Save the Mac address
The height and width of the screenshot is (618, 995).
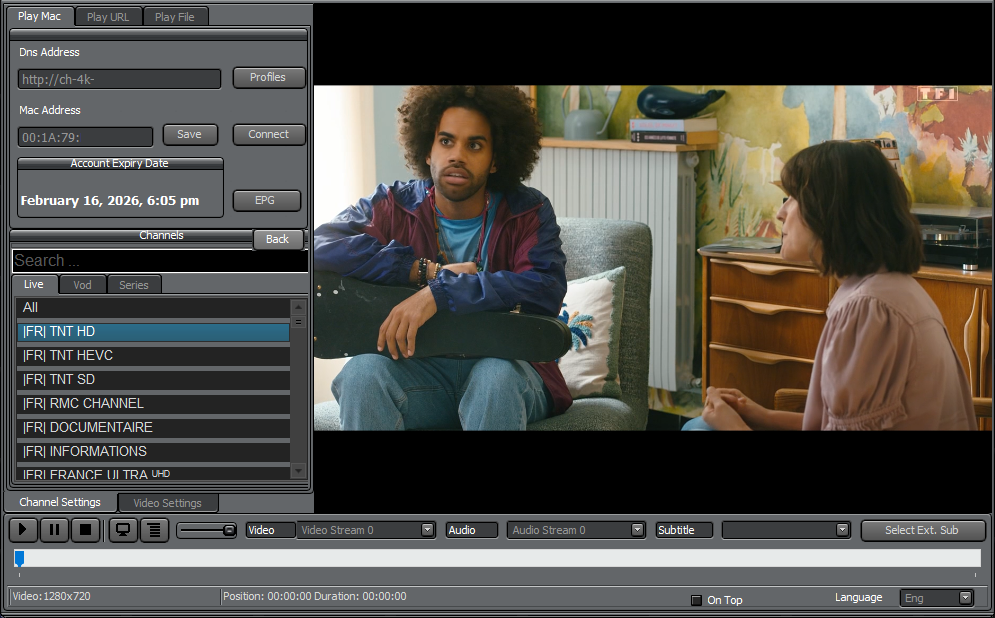click(x=190, y=135)
